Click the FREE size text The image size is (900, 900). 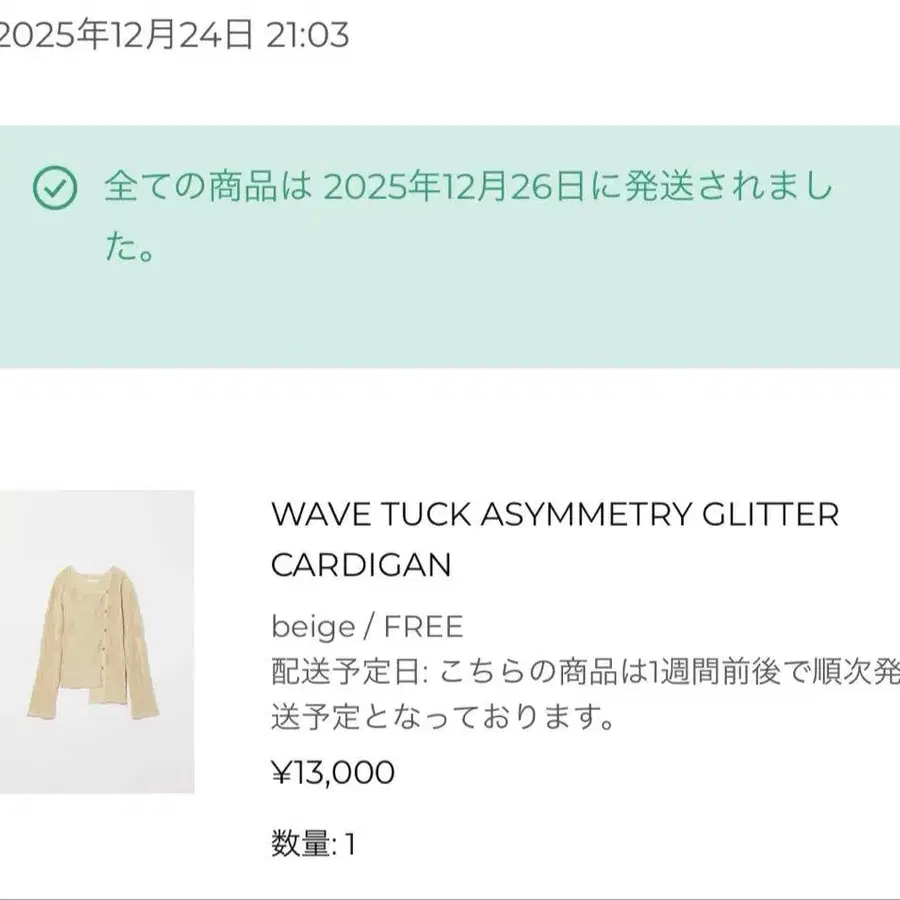tap(424, 626)
